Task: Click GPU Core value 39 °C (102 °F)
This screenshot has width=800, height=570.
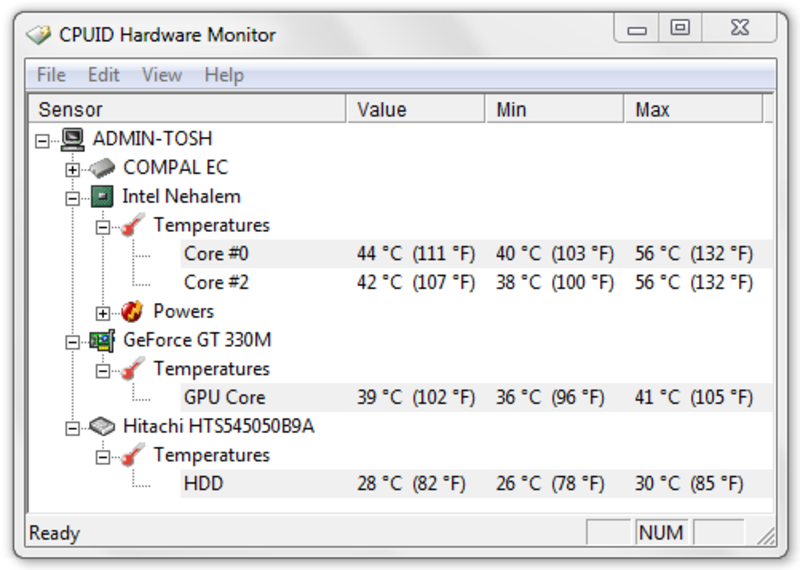Action: (x=416, y=398)
